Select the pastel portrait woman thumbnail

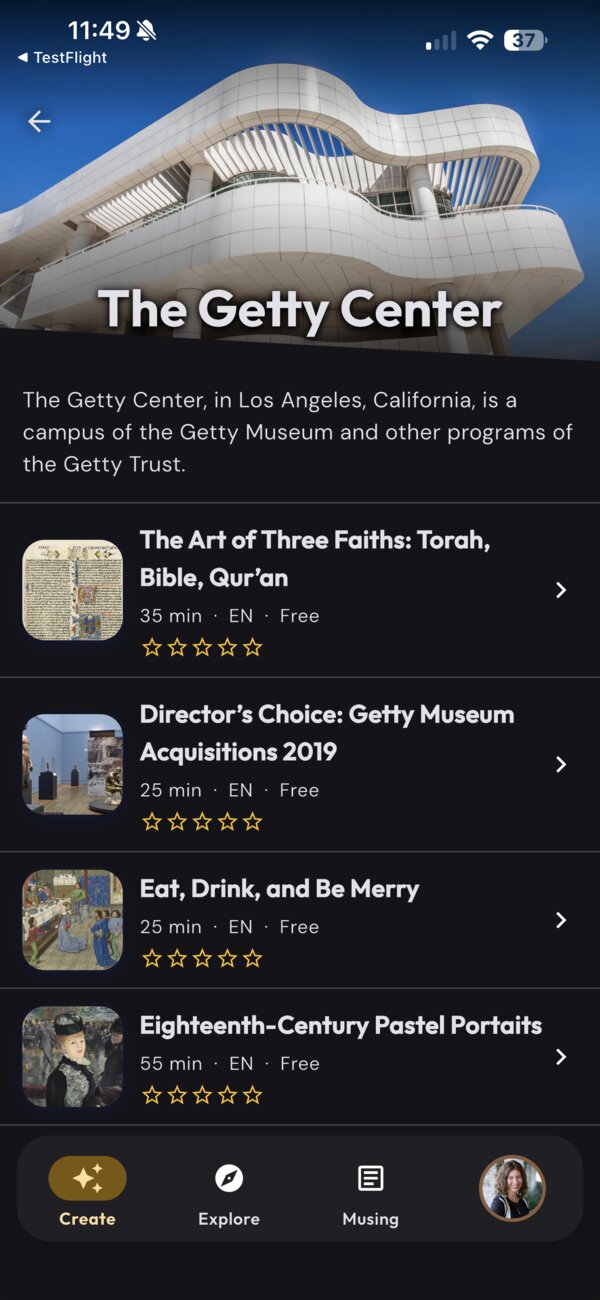[72, 1057]
